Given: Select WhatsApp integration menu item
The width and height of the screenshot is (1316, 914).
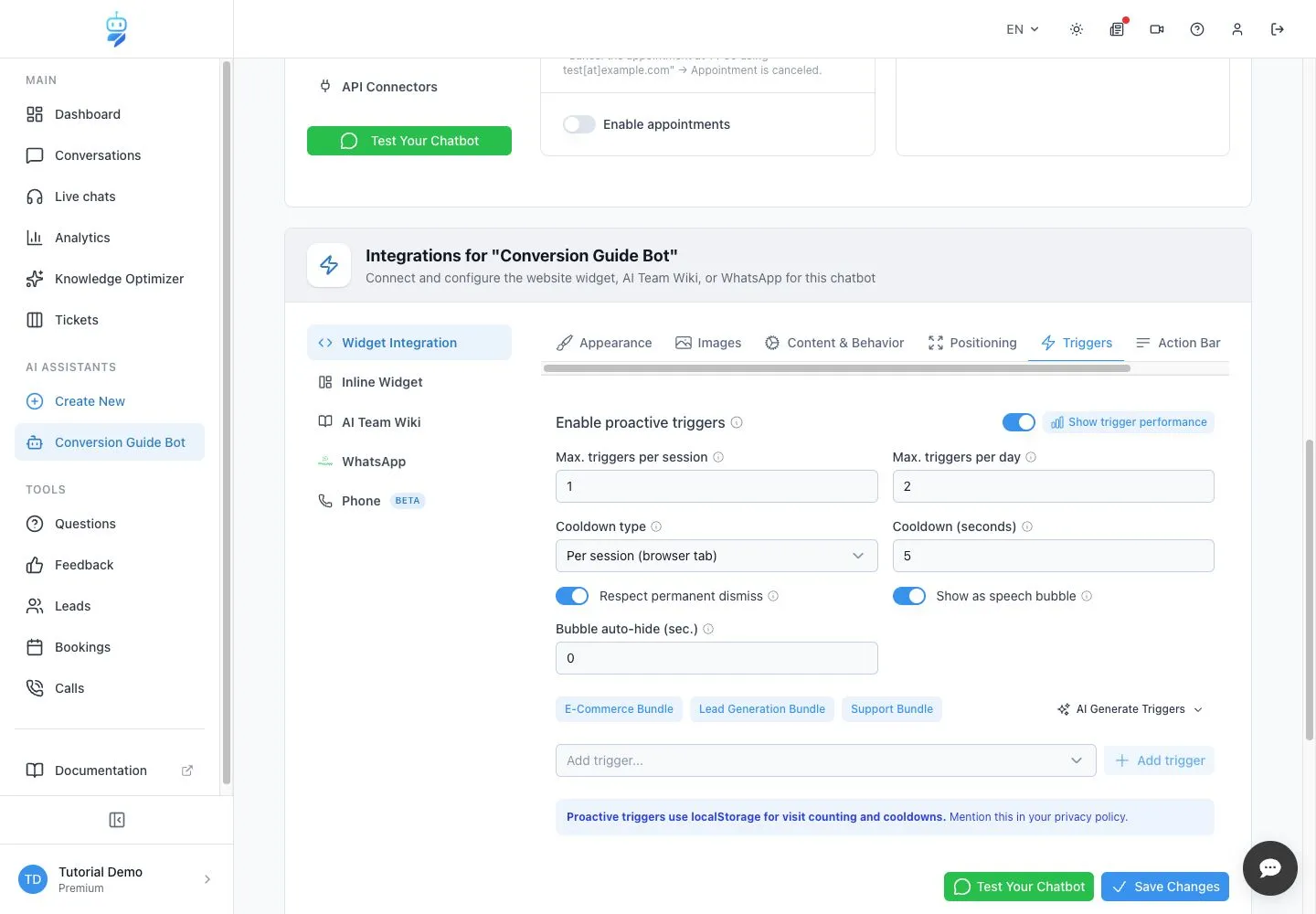Looking at the screenshot, I should pyautogui.click(x=409, y=462).
